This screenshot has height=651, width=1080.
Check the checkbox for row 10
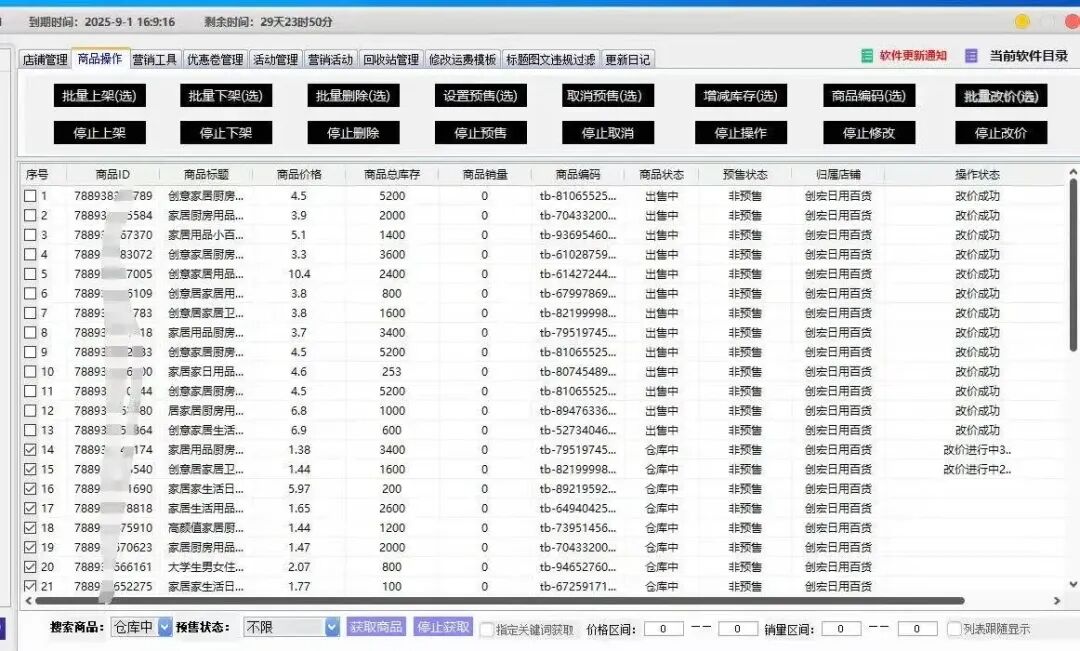30,371
